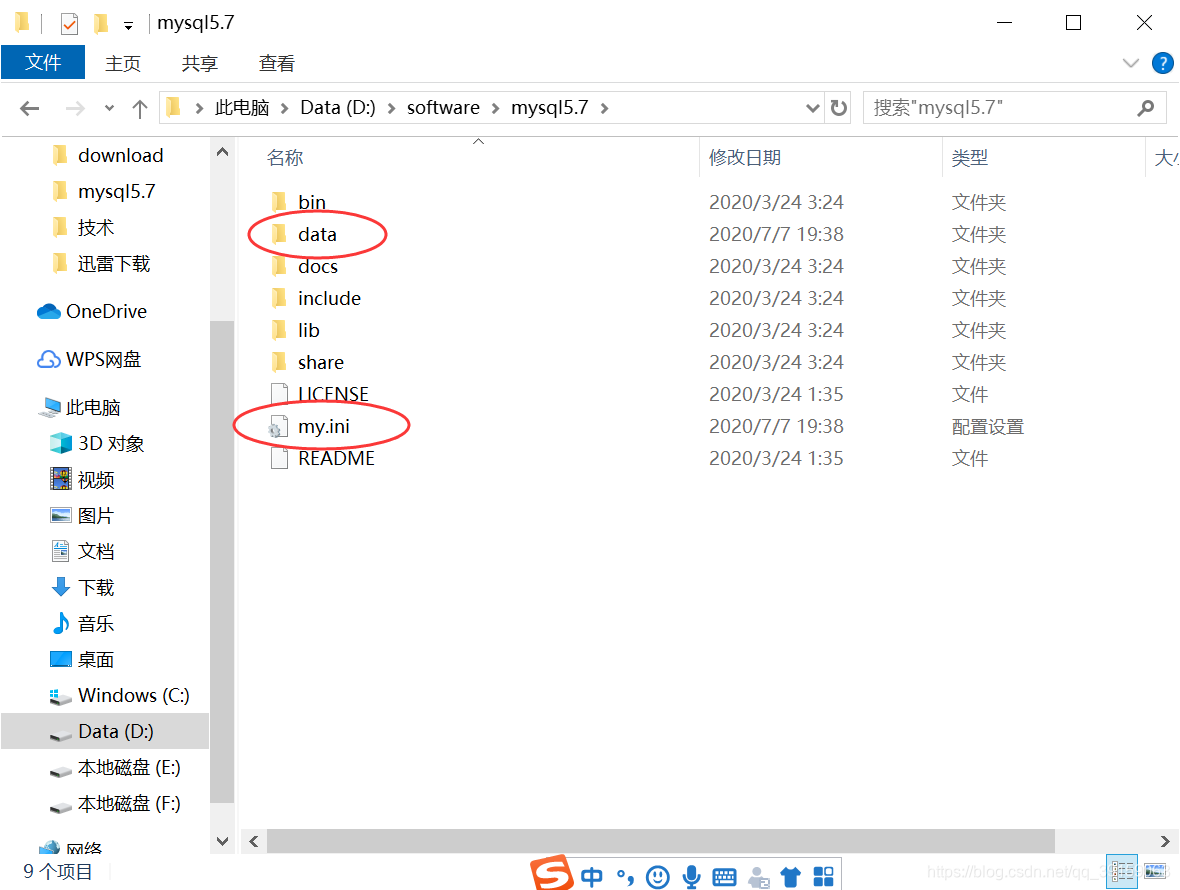Click software breadcrumb segment
Image resolution: width=1180 pixels, height=890 pixels.
click(x=443, y=108)
